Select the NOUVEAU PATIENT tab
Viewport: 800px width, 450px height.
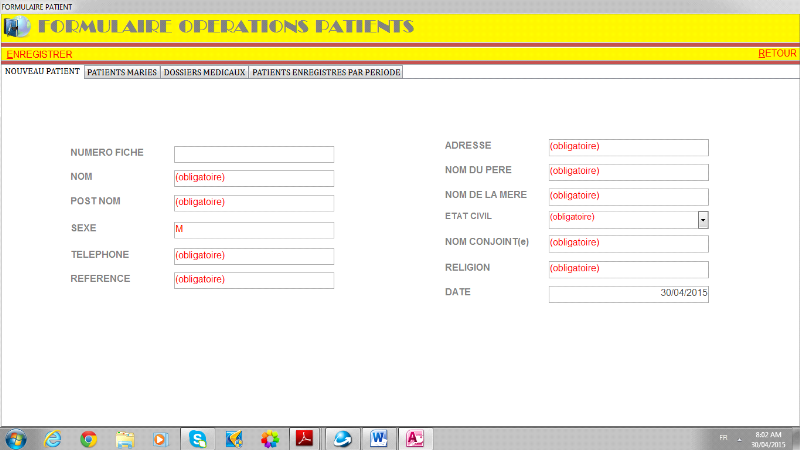coord(42,71)
